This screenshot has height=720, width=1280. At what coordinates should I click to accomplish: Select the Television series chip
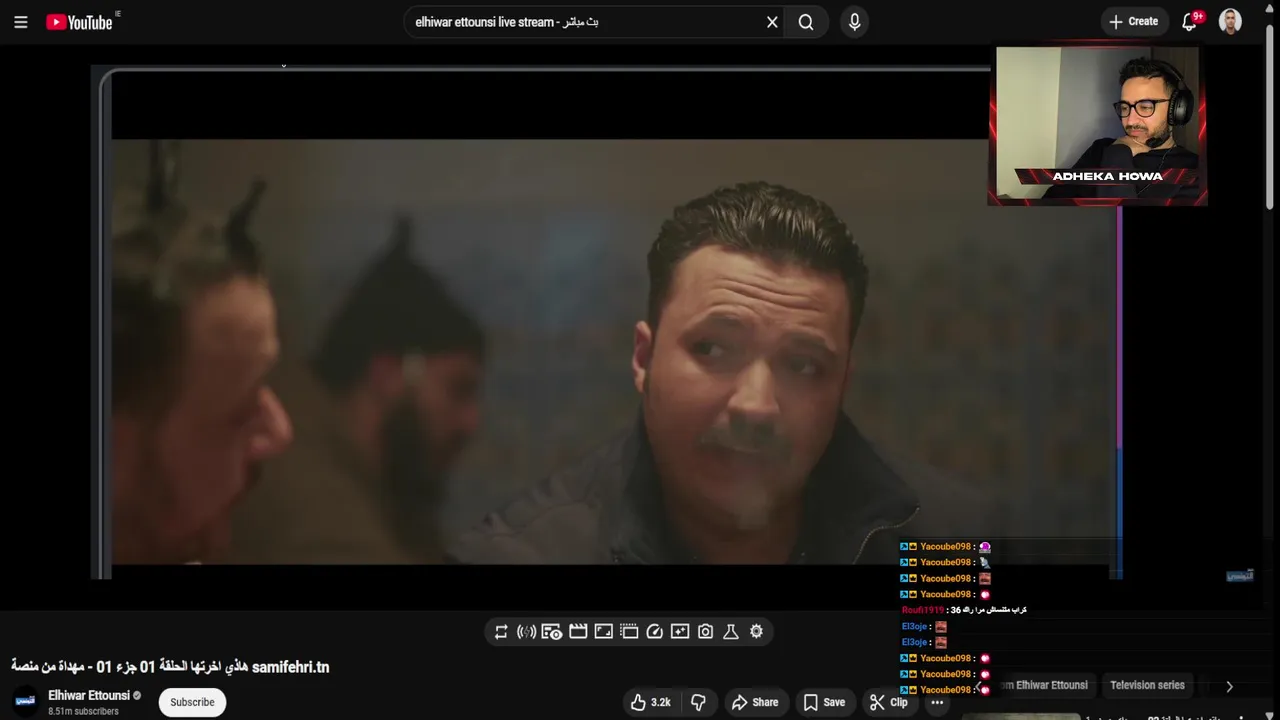[1147, 686]
